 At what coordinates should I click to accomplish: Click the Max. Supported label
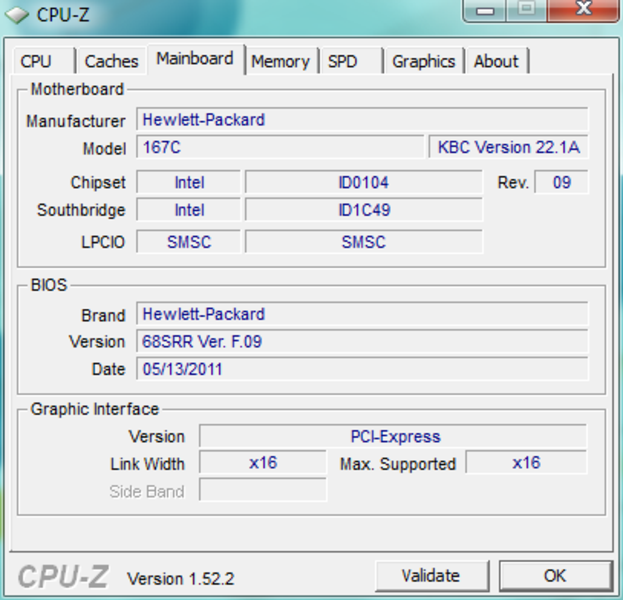click(398, 464)
